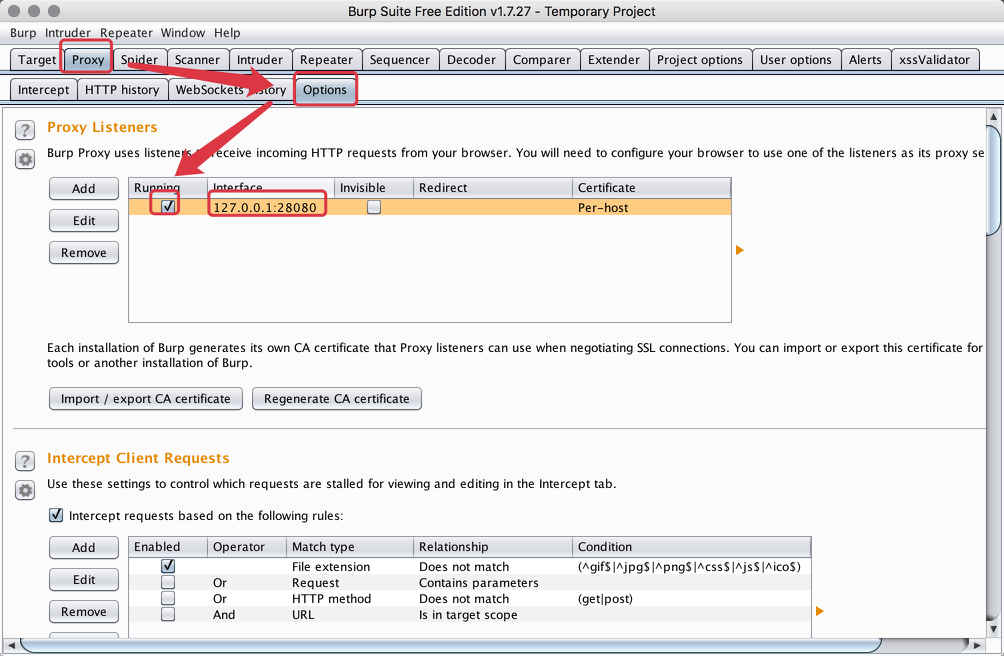Image resolution: width=1004 pixels, height=656 pixels.
Task: Open the Repeater menu
Action: [126, 33]
